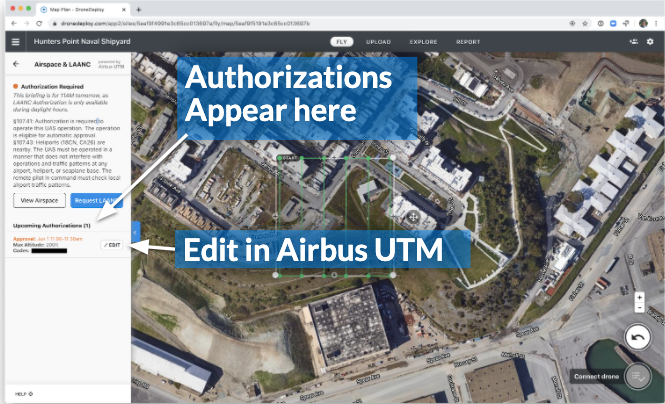Bookmark this page with the star
Screen dimensions: 665x404
point(585,23)
